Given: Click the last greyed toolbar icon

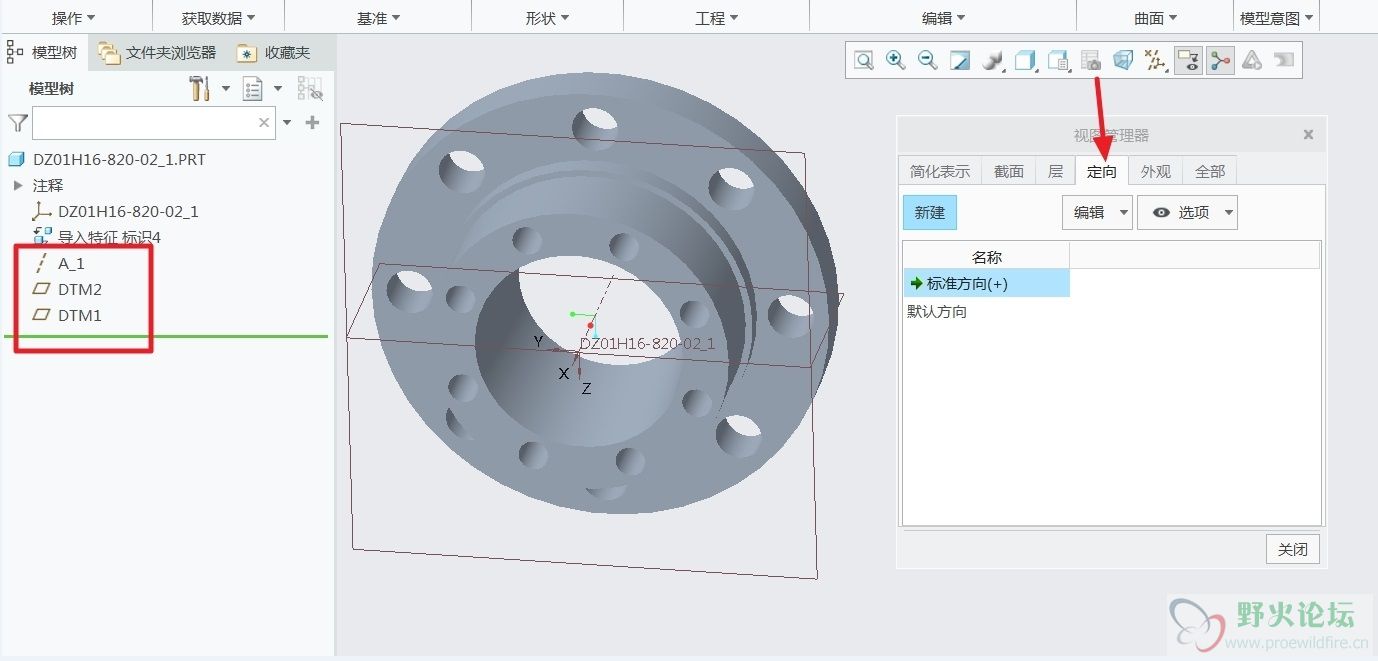Looking at the screenshot, I should [x=1284, y=61].
